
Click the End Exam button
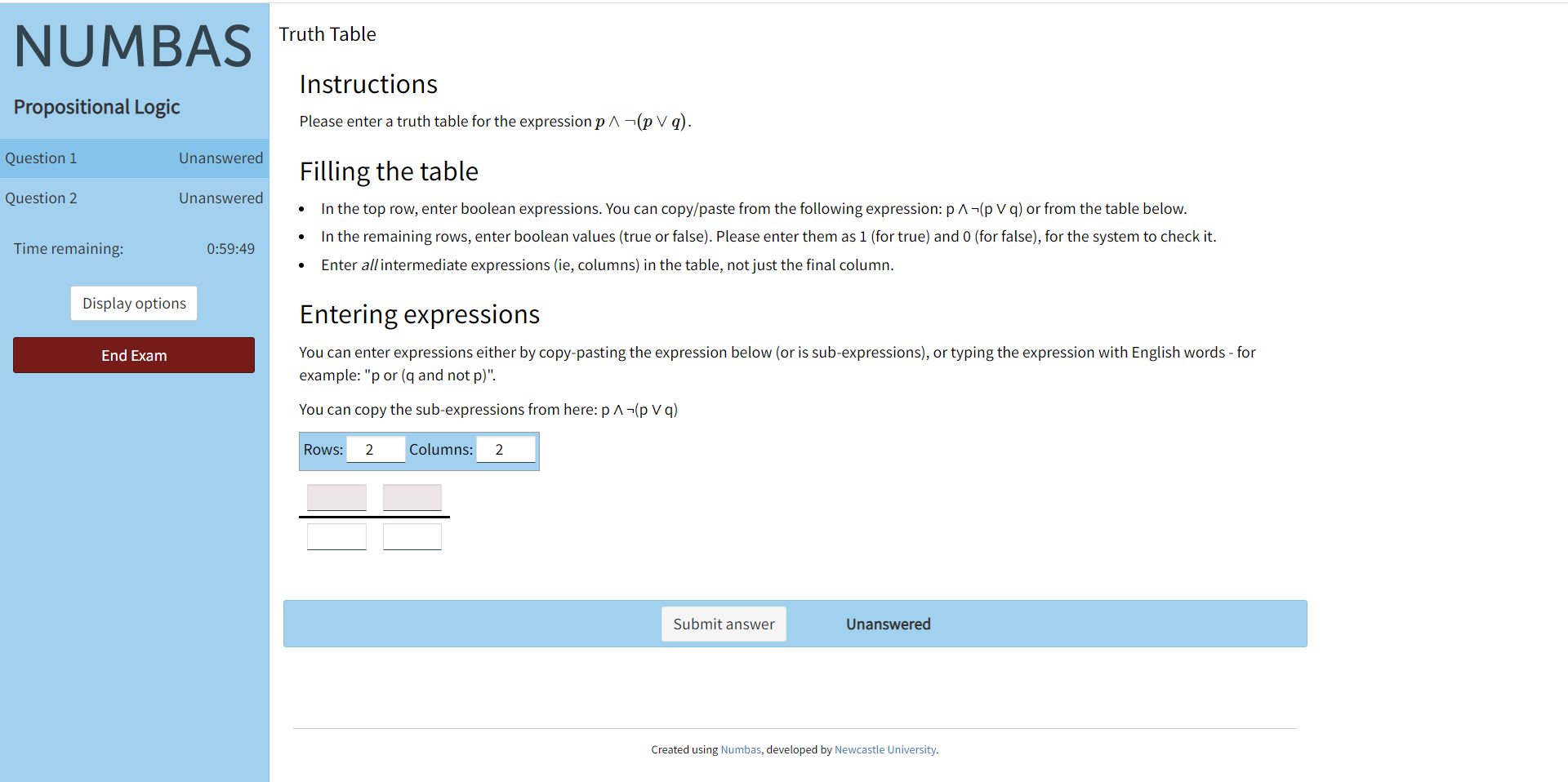point(133,355)
